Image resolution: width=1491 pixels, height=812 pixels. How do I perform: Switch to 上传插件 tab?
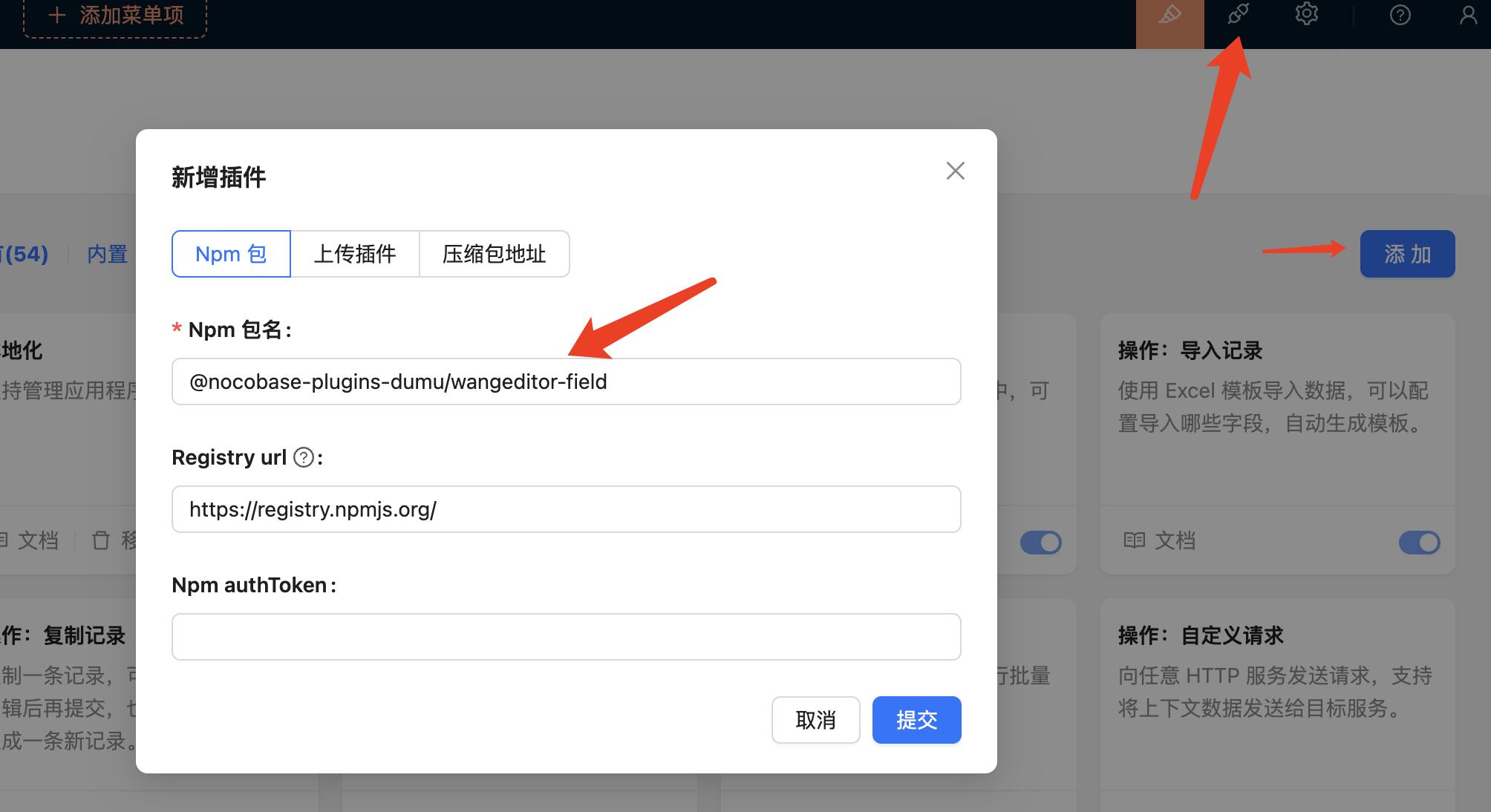click(x=355, y=254)
